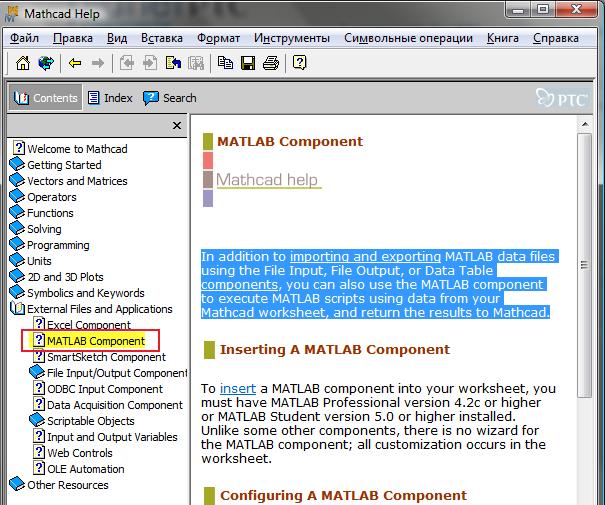Expand the Vectors and Matrices book

click(x=17, y=180)
